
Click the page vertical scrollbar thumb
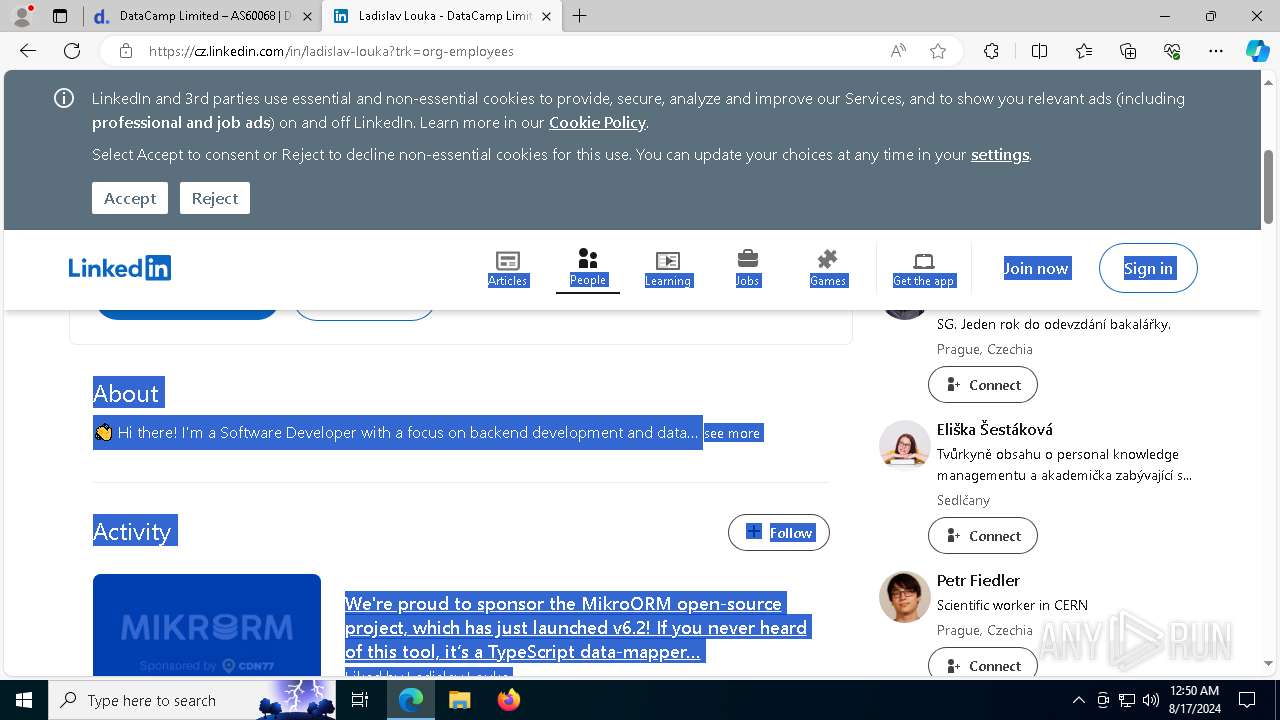click(x=1269, y=187)
